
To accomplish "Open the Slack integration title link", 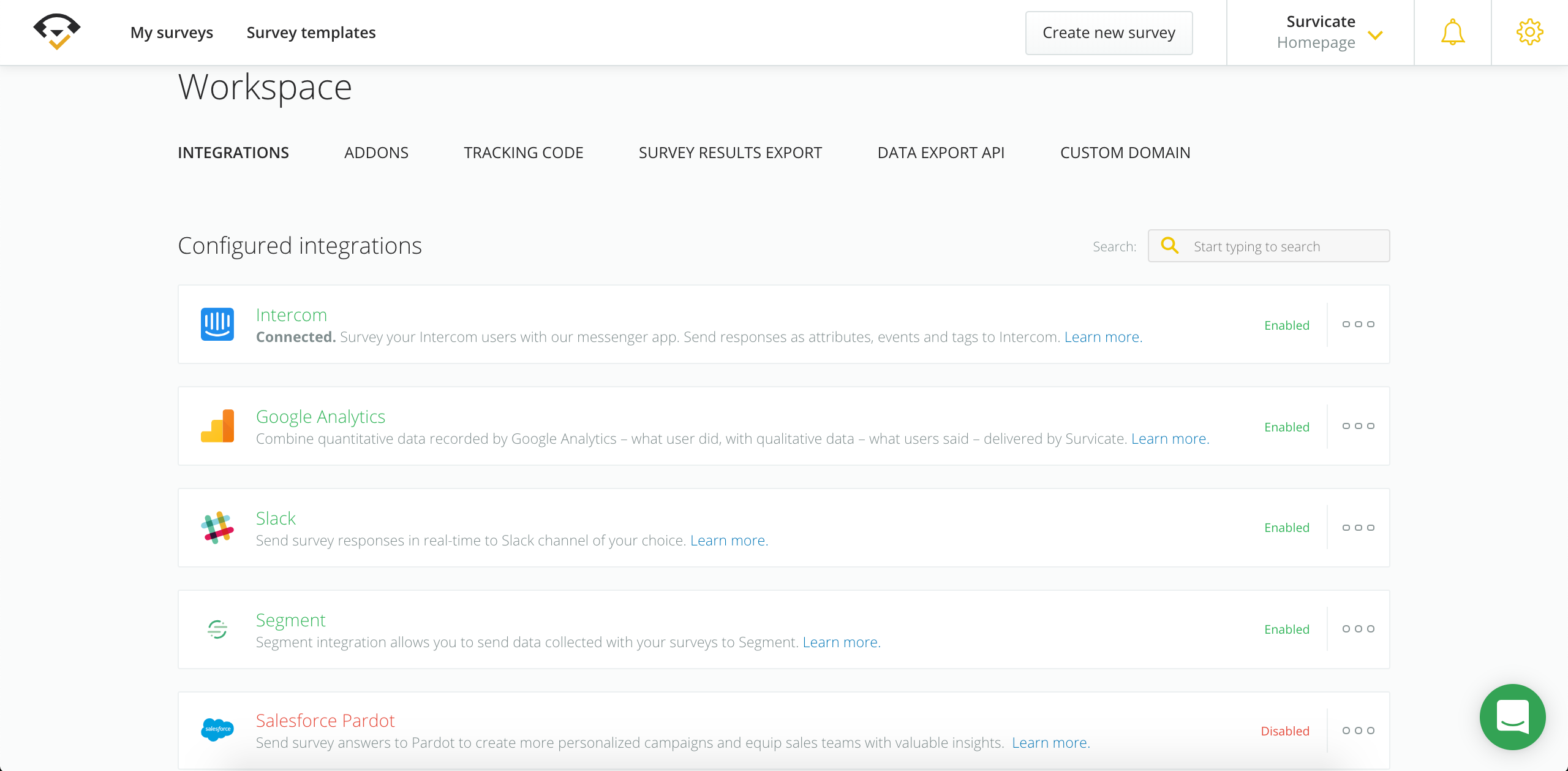I will point(276,518).
